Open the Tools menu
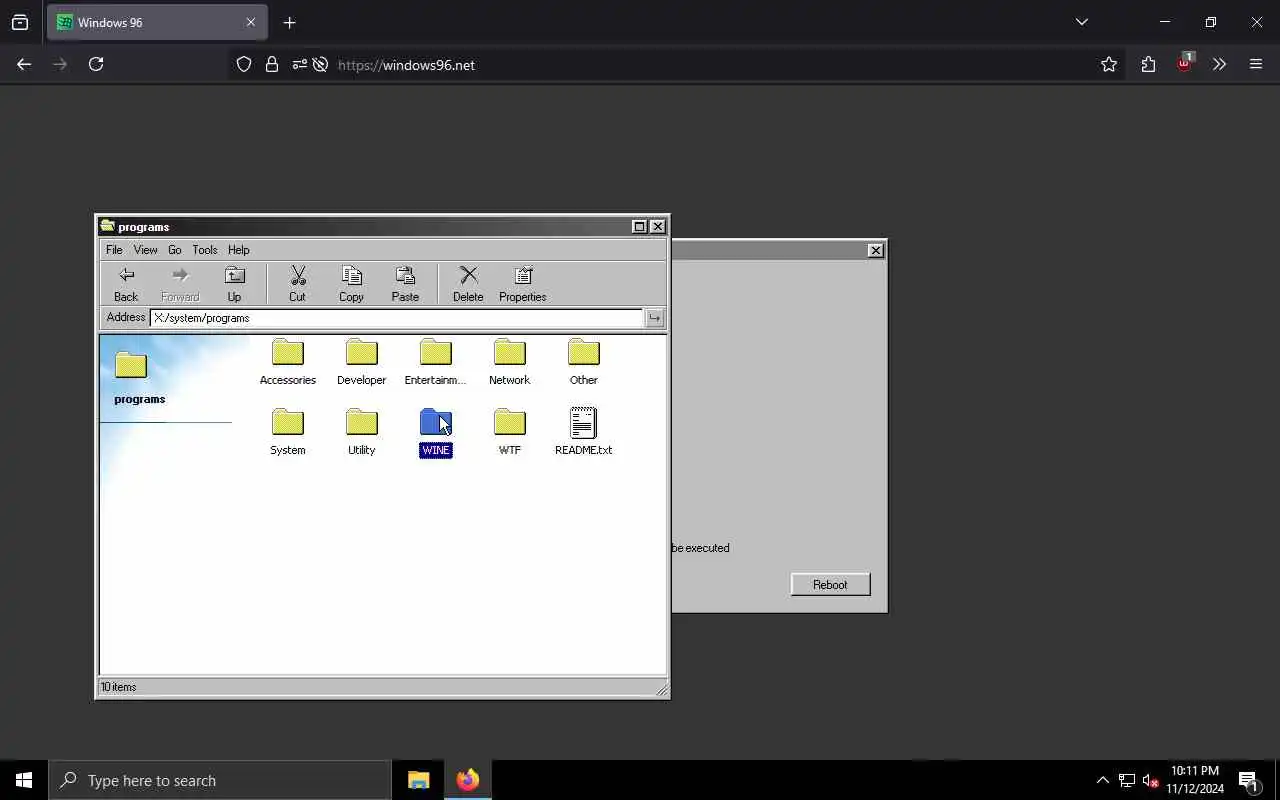Viewport: 1280px width, 800px height. [205, 250]
